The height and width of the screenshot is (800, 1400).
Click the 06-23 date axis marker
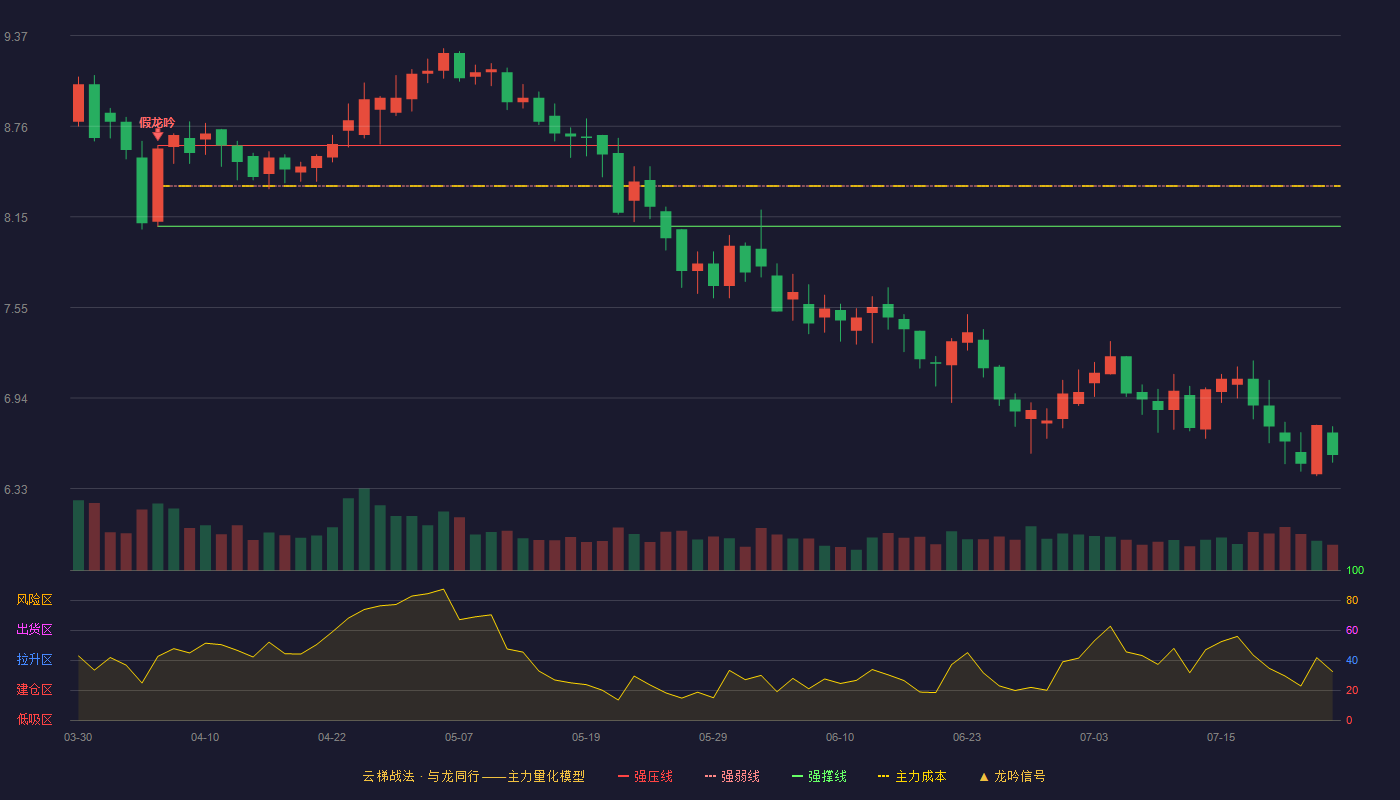967,737
